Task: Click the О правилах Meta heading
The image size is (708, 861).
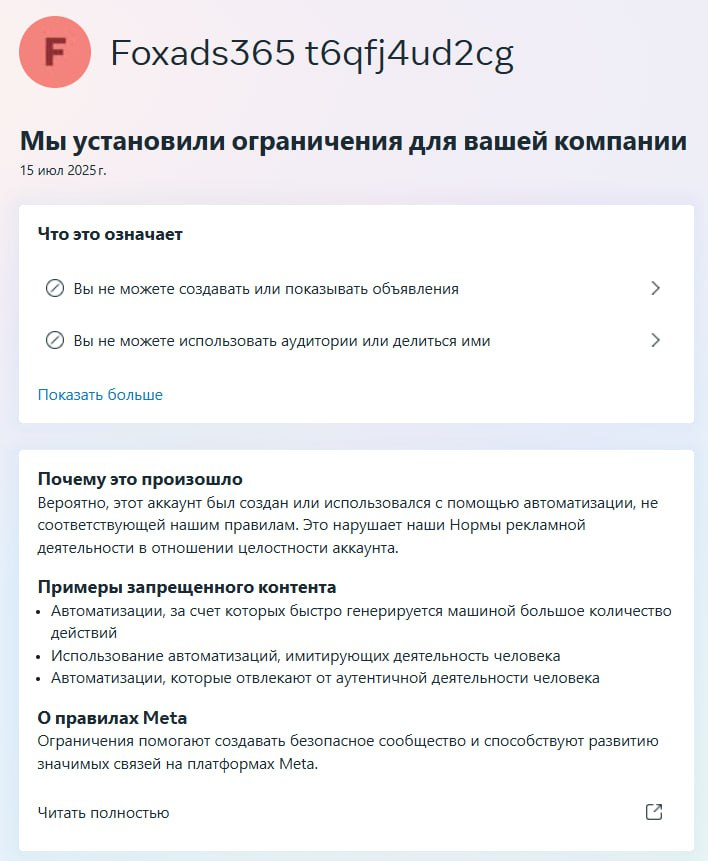Action: (x=112, y=718)
